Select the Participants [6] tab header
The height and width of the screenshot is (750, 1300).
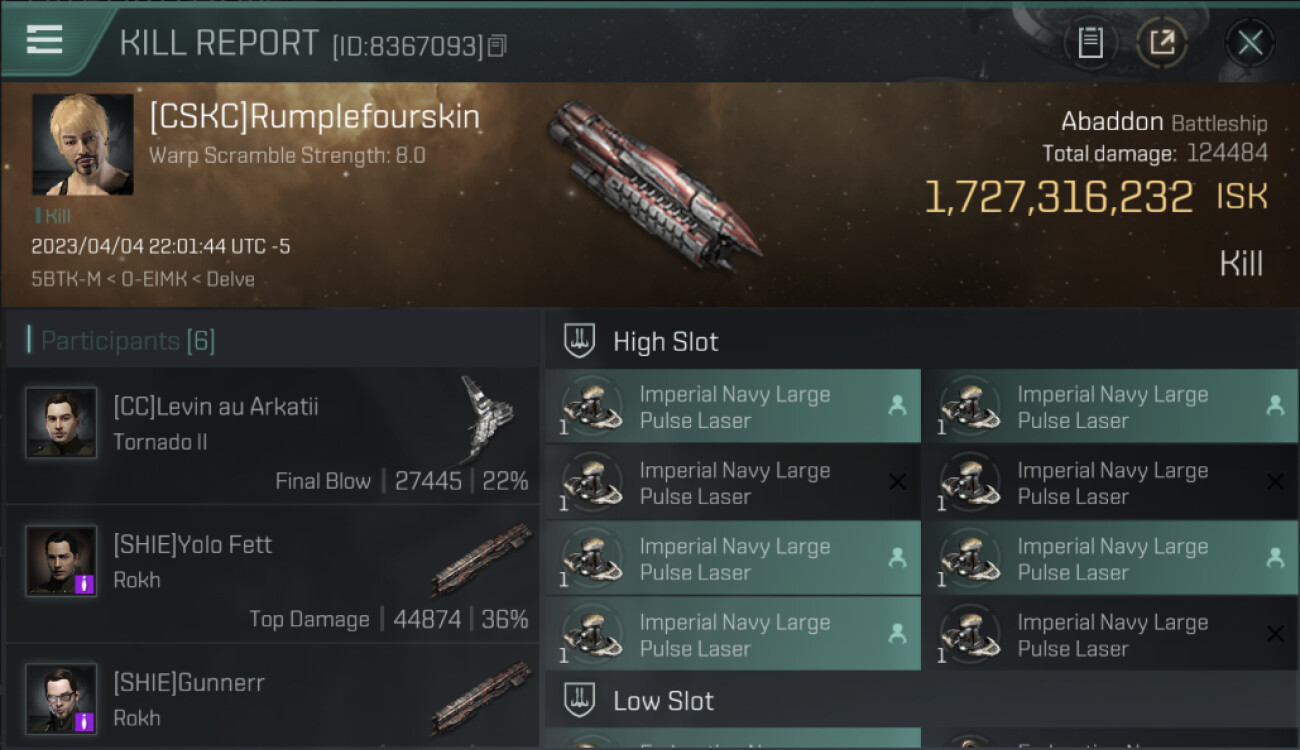(128, 341)
